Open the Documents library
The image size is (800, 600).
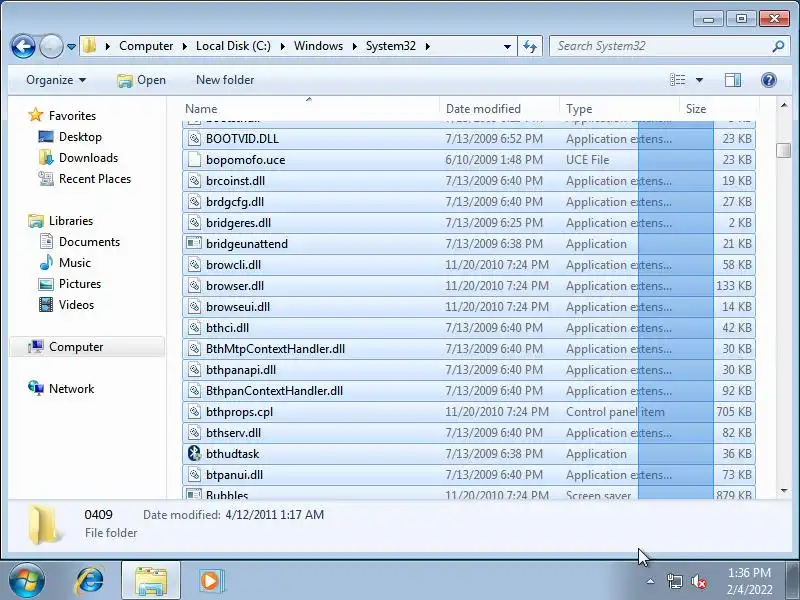[89, 242]
